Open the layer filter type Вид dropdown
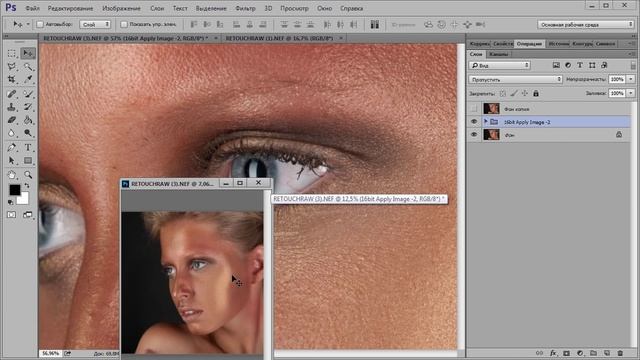 (x=500, y=65)
